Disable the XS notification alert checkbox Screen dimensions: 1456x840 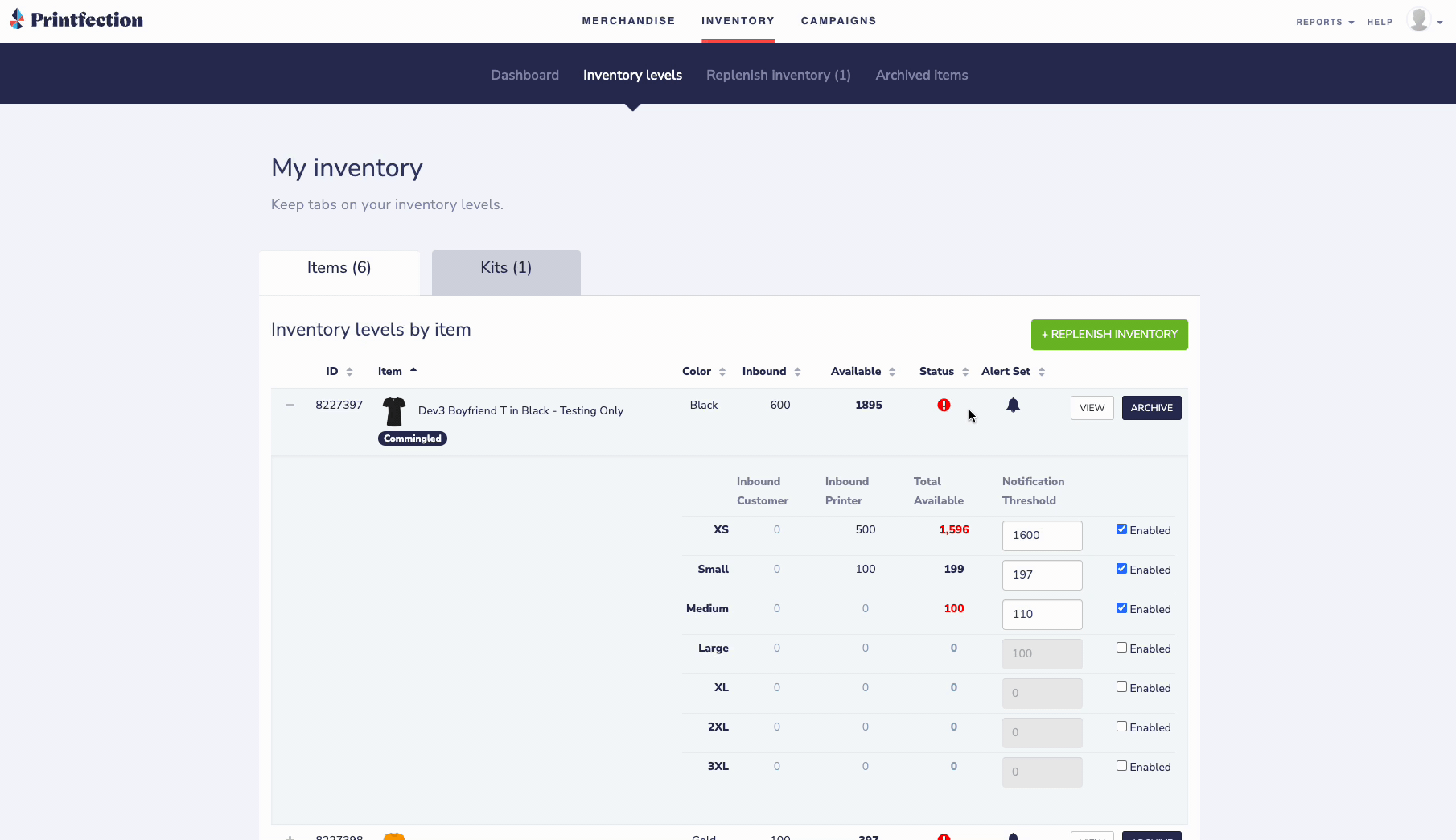tap(1121, 529)
